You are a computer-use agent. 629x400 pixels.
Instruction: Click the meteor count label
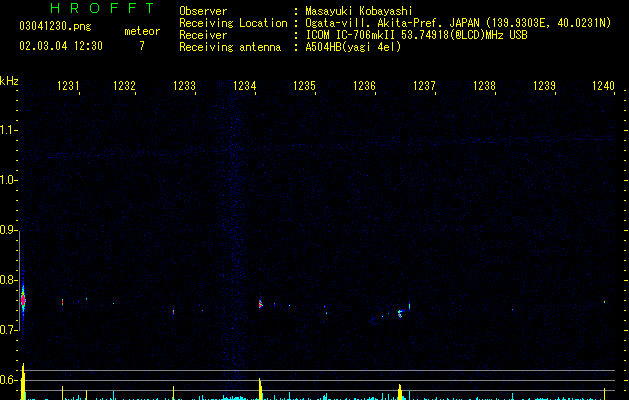(x=142, y=31)
